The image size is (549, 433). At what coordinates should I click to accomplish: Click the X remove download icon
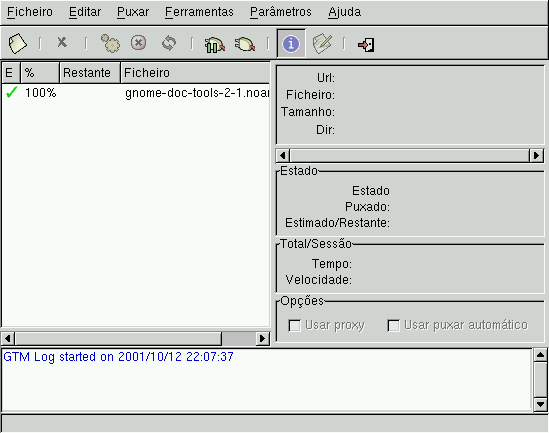[x=62, y=42]
